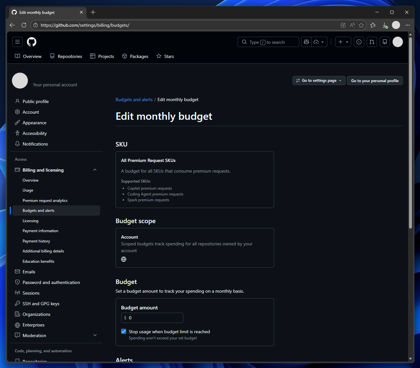Image resolution: width=420 pixels, height=368 pixels.
Task: Open the Read aloud icon in address bar
Action: point(352,25)
